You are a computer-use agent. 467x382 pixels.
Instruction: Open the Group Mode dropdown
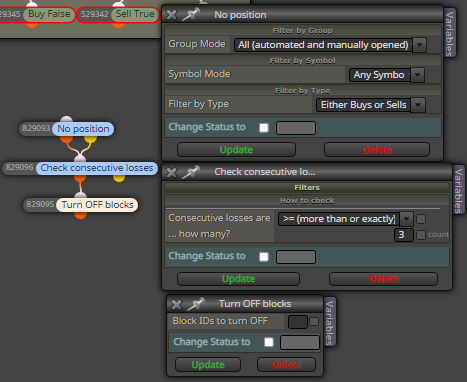tap(420, 45)
